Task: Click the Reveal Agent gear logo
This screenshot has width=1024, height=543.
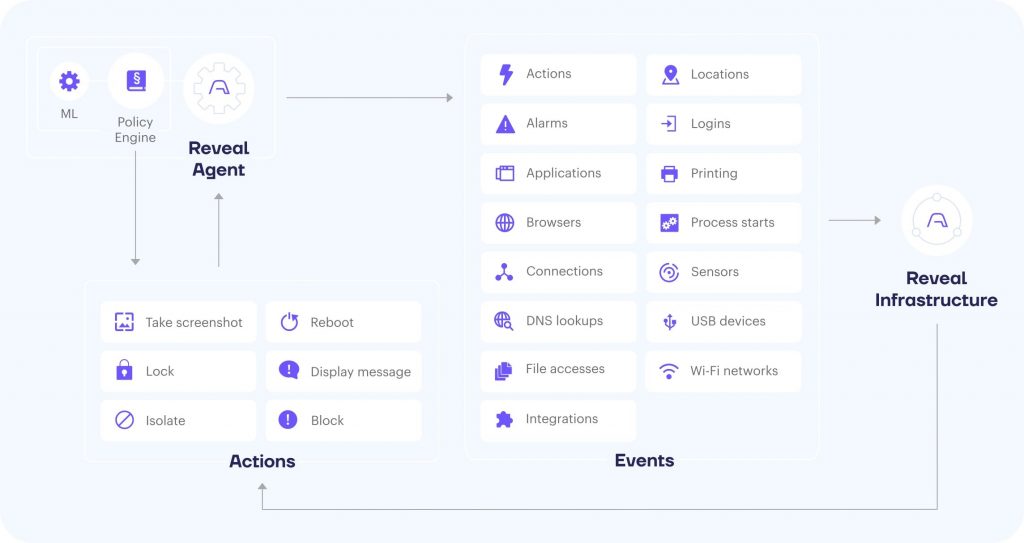Action: coord(219,88)
